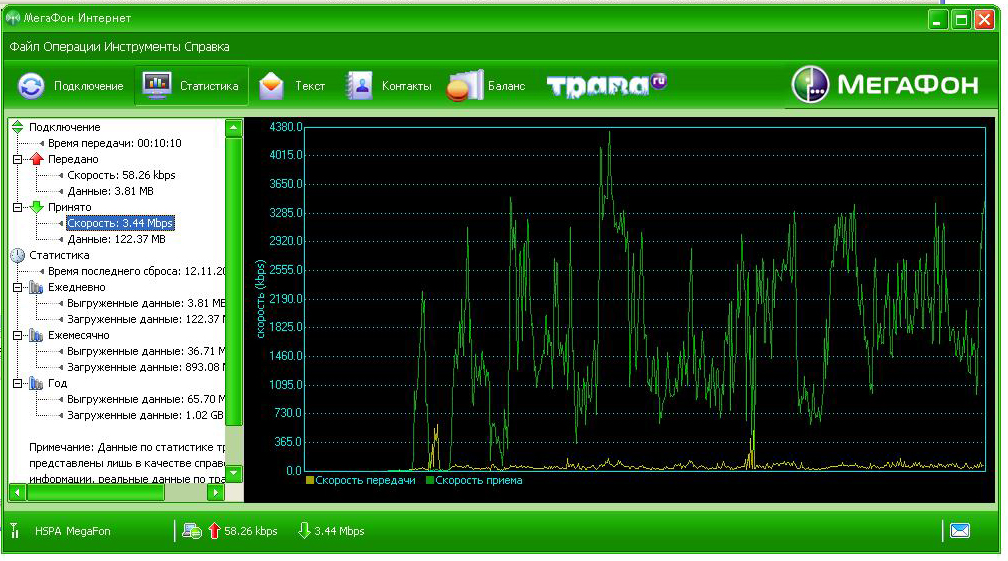Select the Скорость: 58.26 kbps row
Viewport: 1008px width, 561px height.
click(x=121, y=175)
